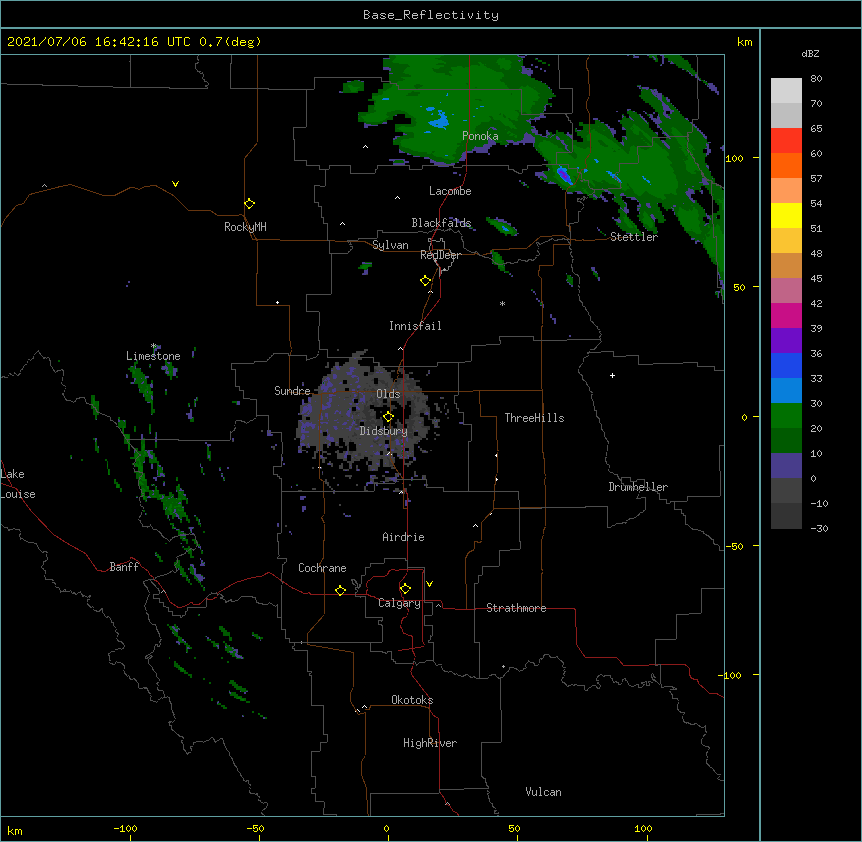The image size is (862, 842).
Task: Select the magenta 39–42 dBZ legend swatch
Action: click(786, 315)
